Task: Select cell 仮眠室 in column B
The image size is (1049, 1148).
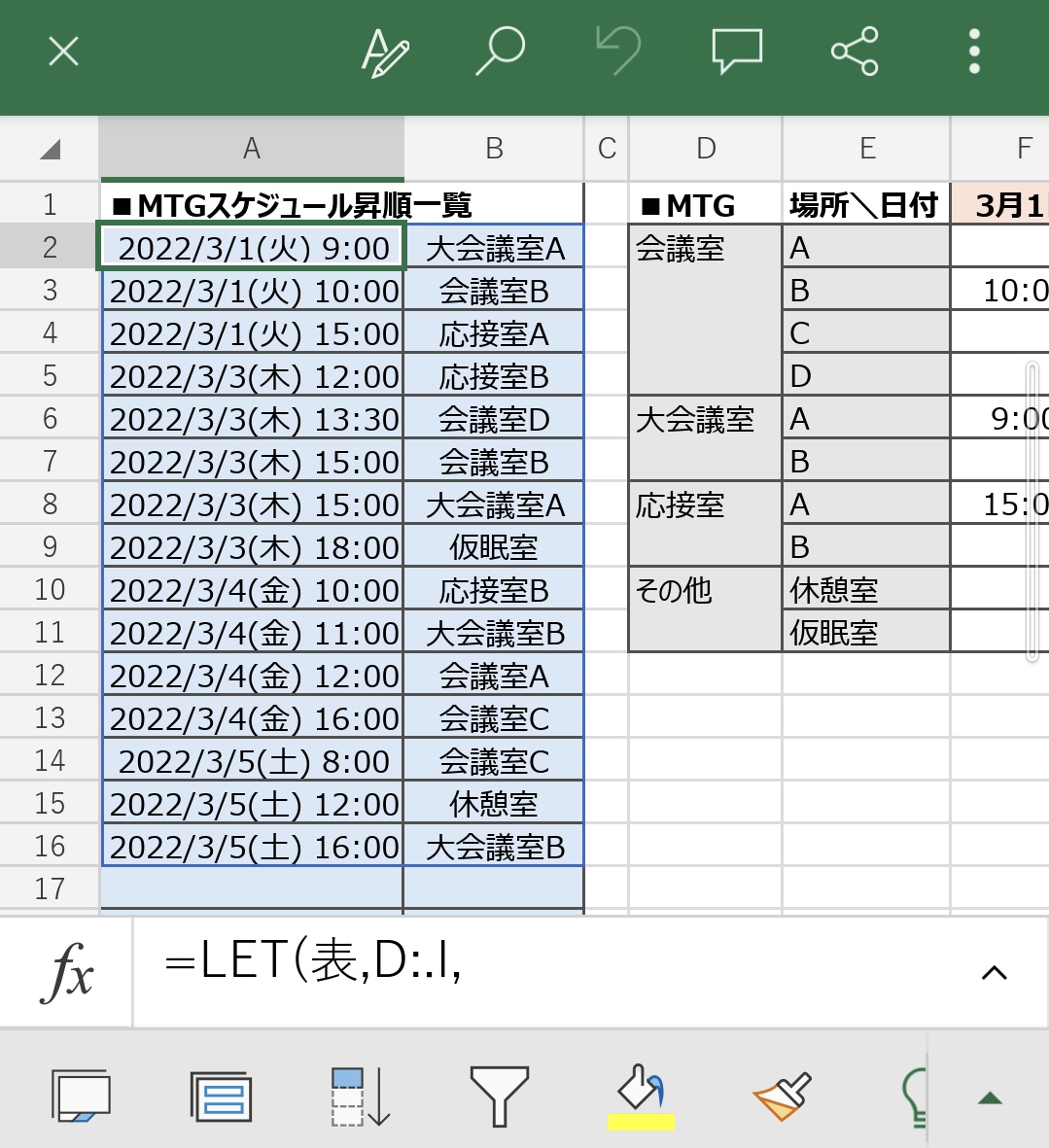Action: pos(494,547)
